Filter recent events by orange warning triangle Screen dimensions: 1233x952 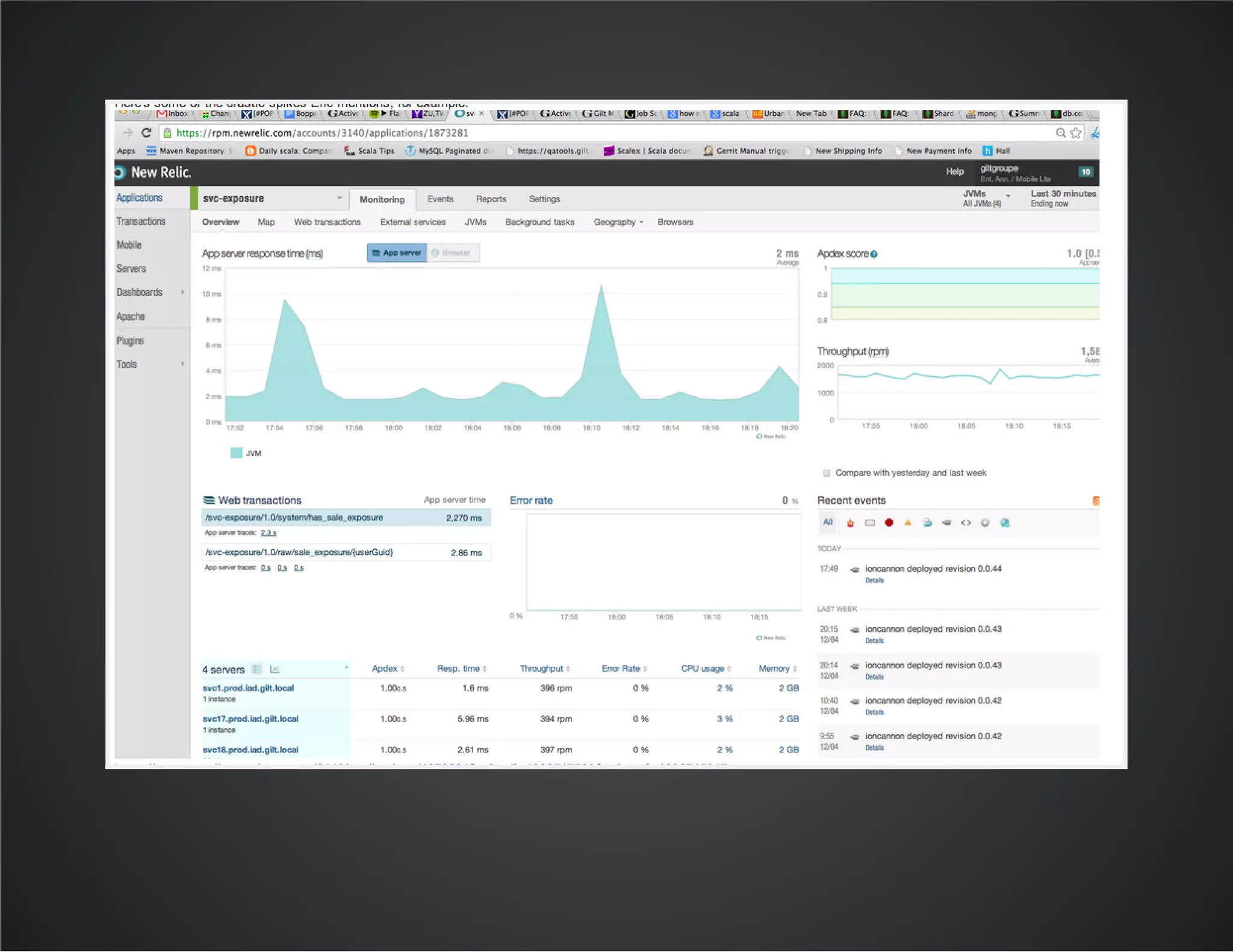(908, 522)
